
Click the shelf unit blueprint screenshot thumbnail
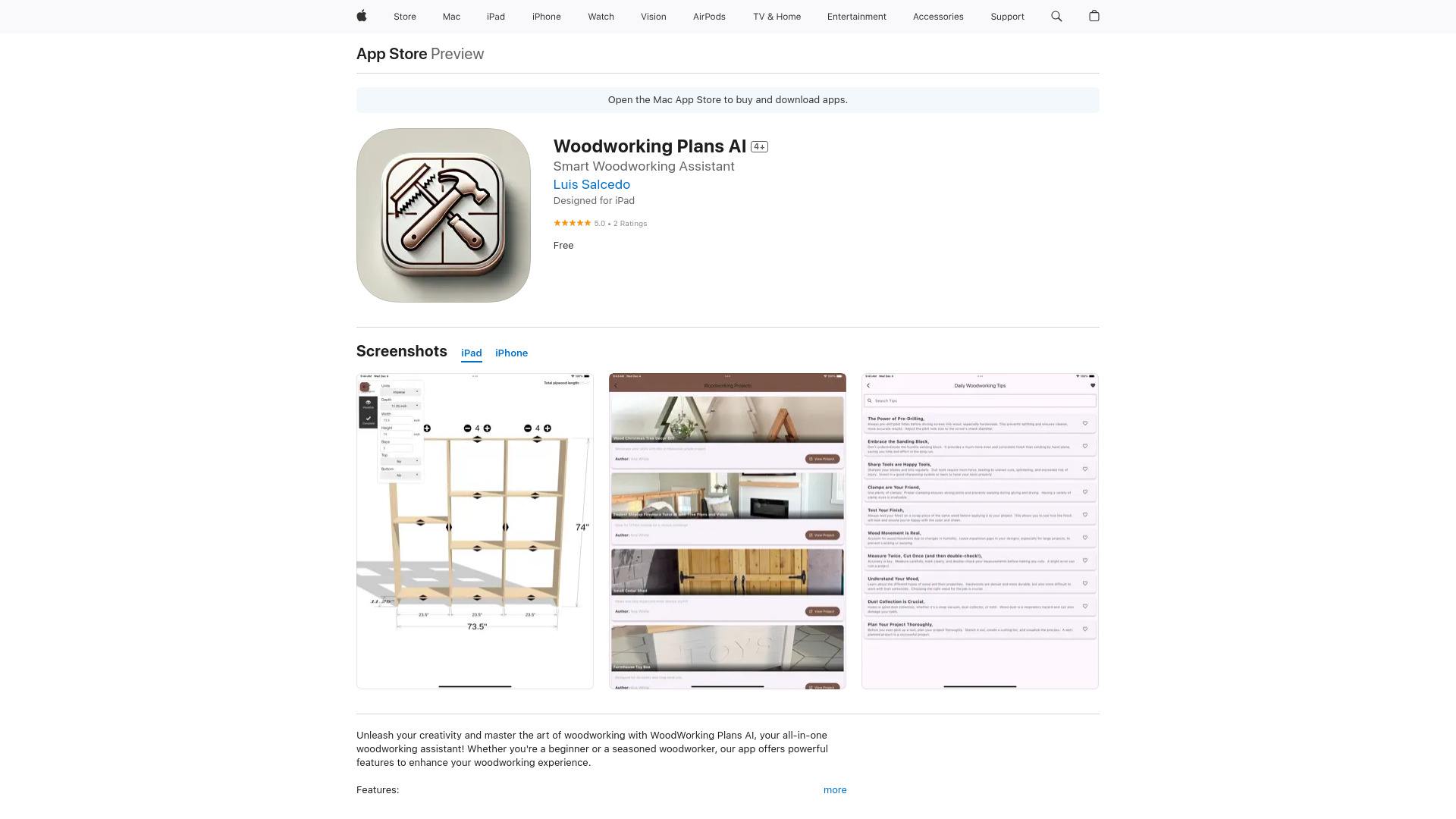[x=475, y=531]
